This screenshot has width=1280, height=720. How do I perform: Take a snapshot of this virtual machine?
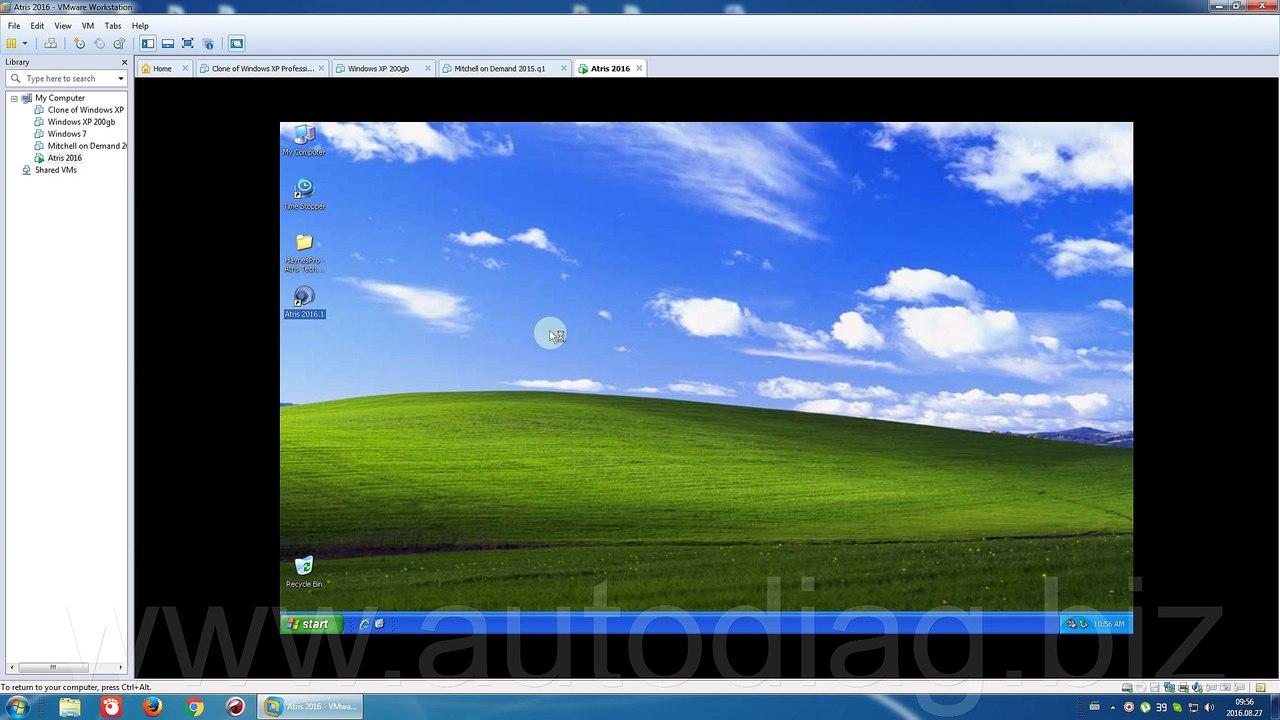(x=80, y=44)
